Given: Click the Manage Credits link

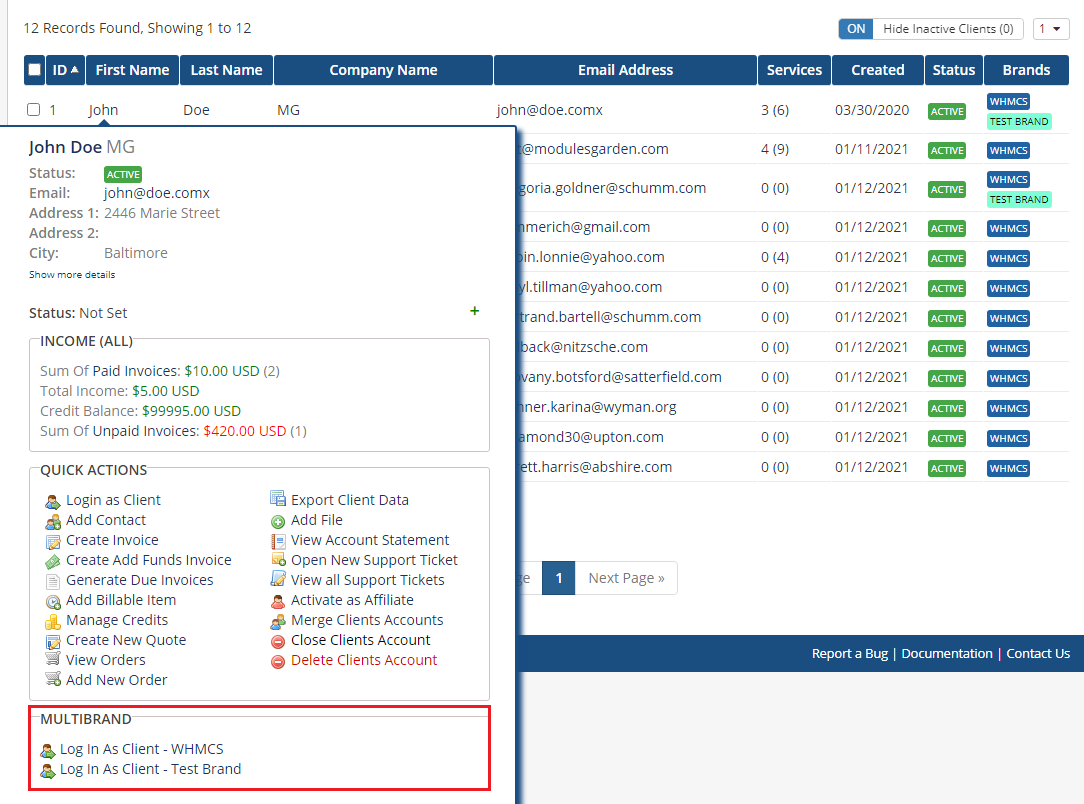Looking at the screenshot, I should 117,620.
